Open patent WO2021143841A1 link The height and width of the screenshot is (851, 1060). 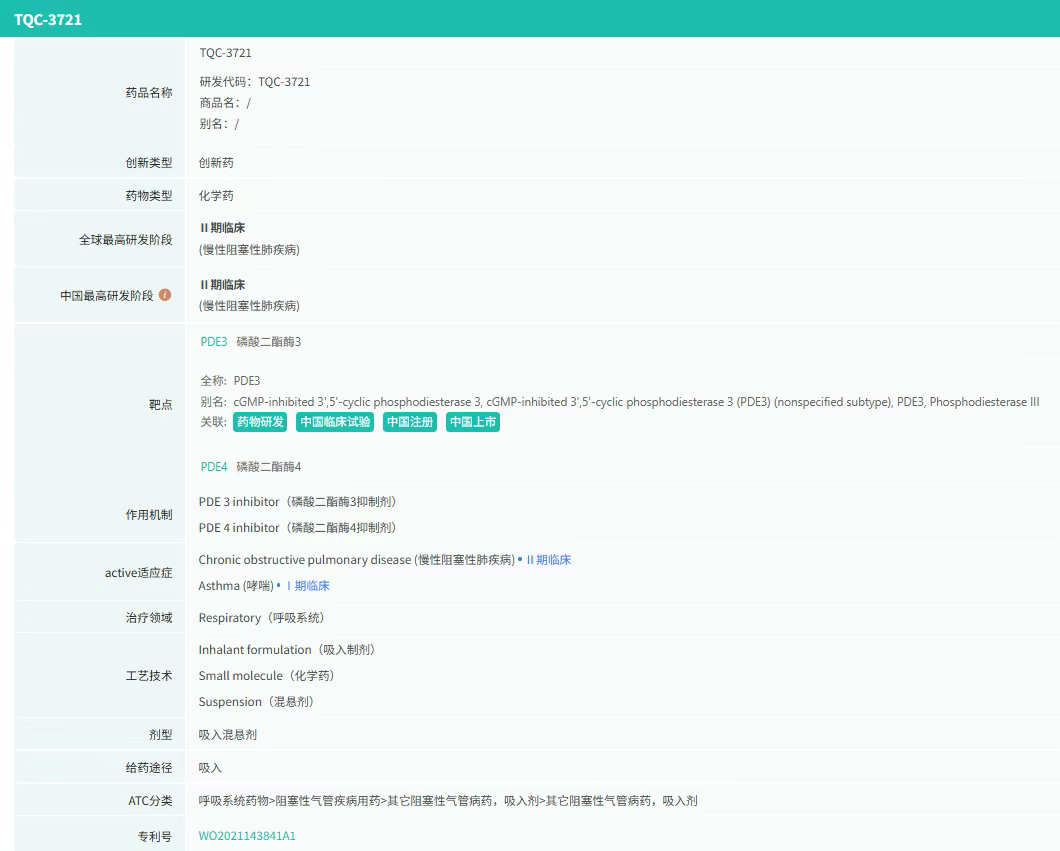(x=247, y=836)
